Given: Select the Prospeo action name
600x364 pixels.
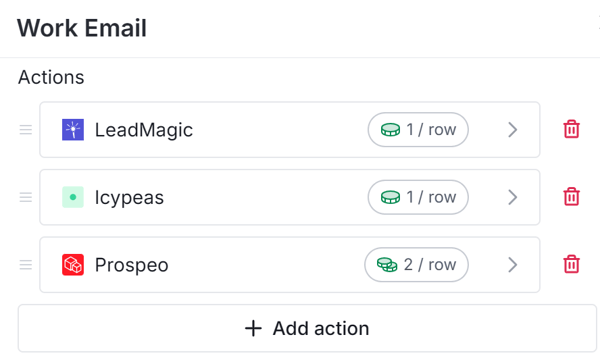Looking at the screenshot, I should point(132,265).
